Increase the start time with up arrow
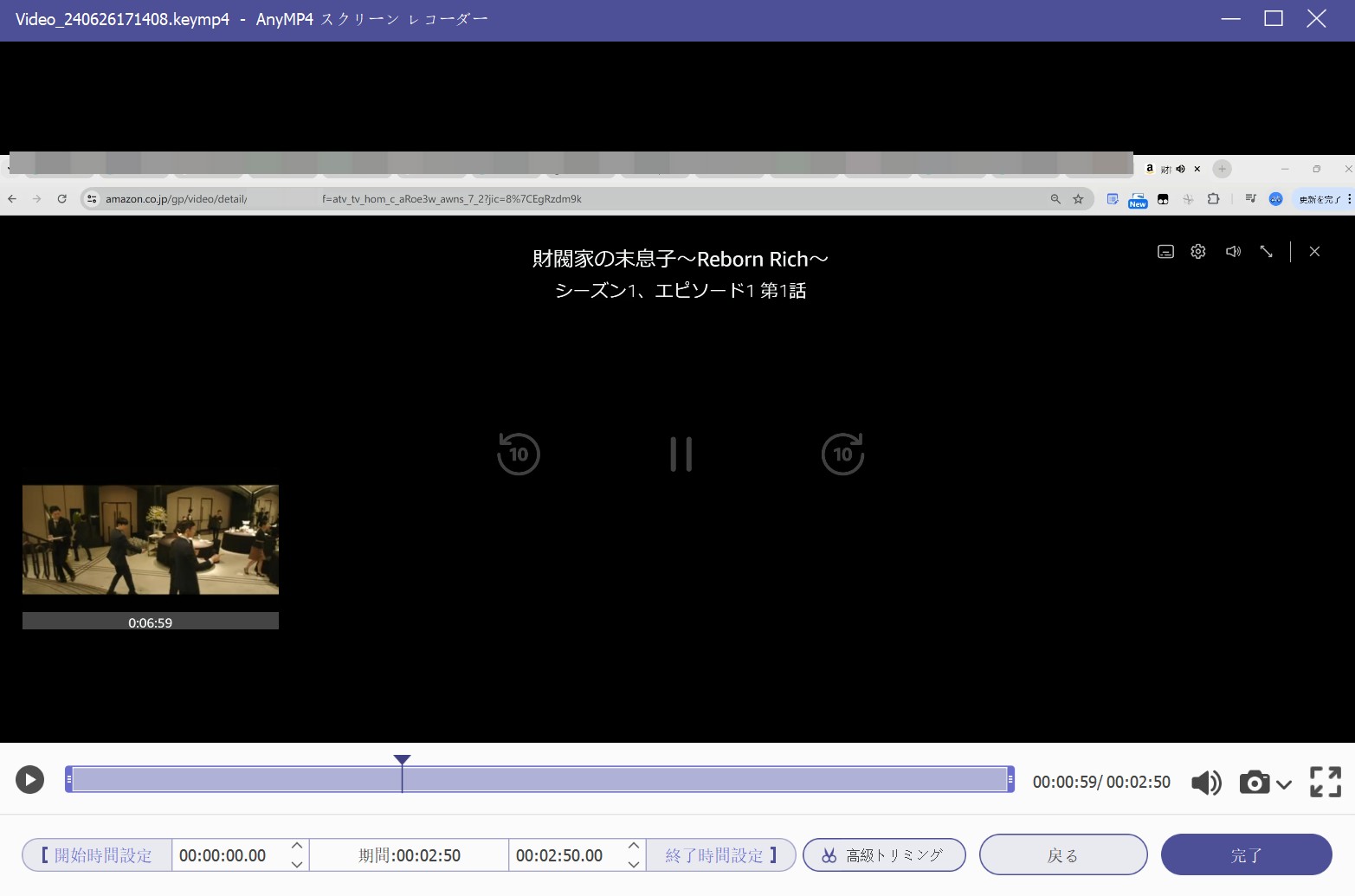This screenshot has width=1355, height=896. 297,846
